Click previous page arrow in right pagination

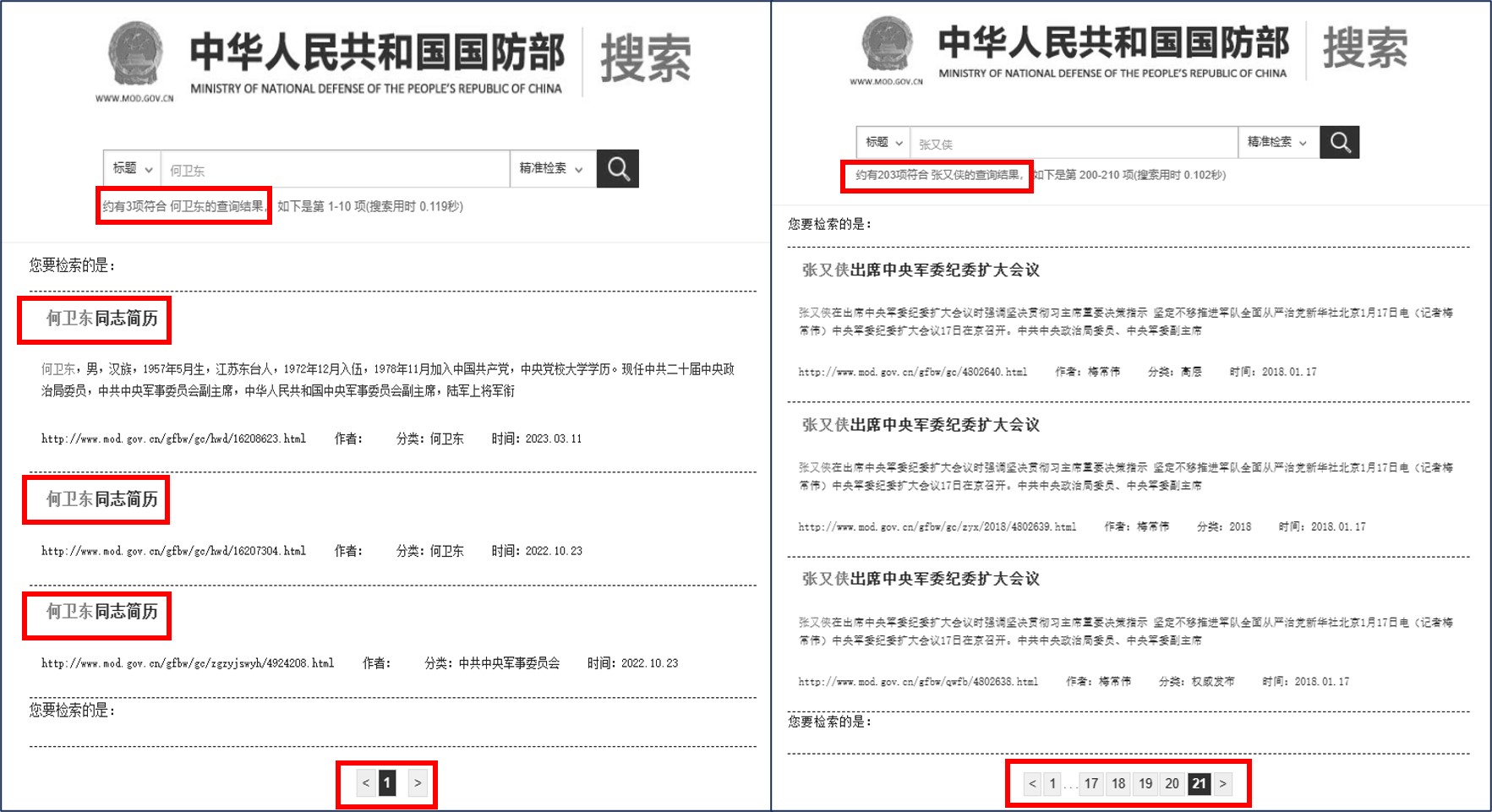1032,783
